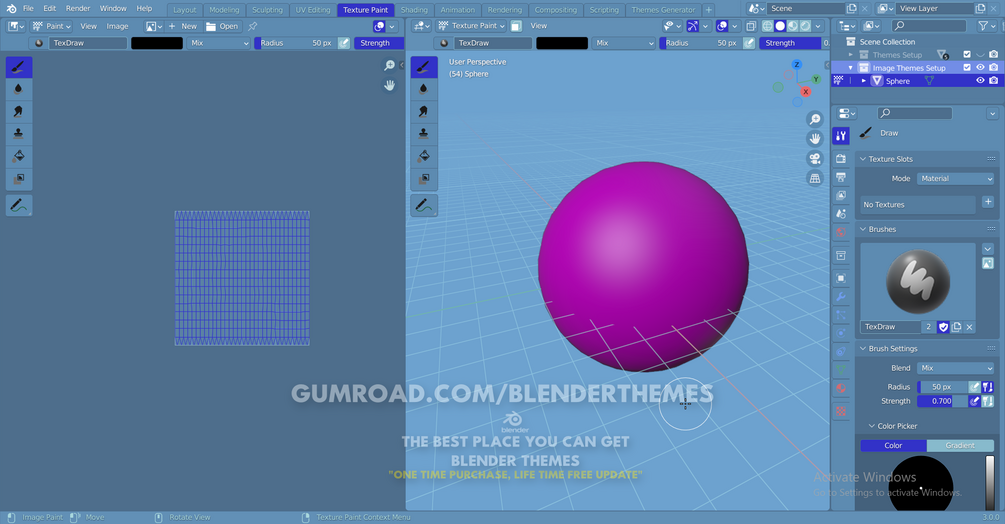Open Active Tool properties tab
Image resolution: width=1005 pixels, height=524 pixels.
tap(841, 136)
